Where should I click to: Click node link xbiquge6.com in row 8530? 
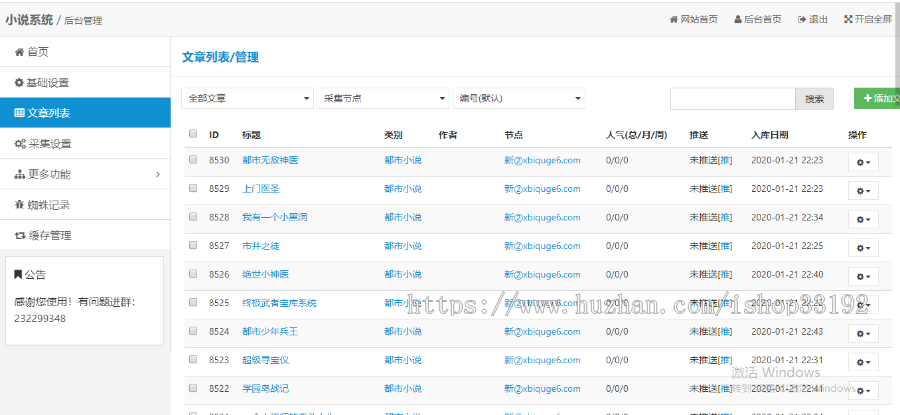click(542, 160)
